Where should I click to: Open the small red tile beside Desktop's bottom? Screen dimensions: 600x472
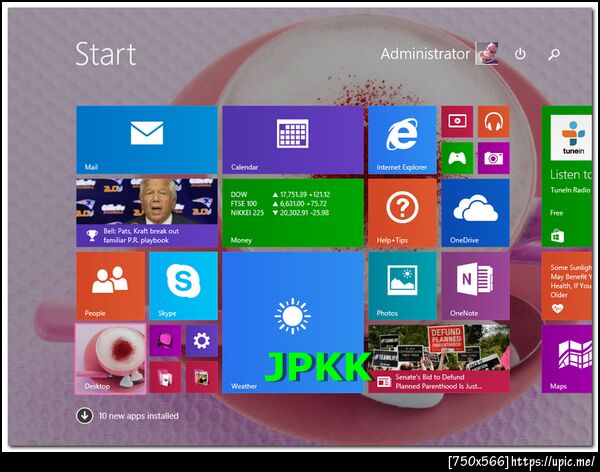(165, 377)
